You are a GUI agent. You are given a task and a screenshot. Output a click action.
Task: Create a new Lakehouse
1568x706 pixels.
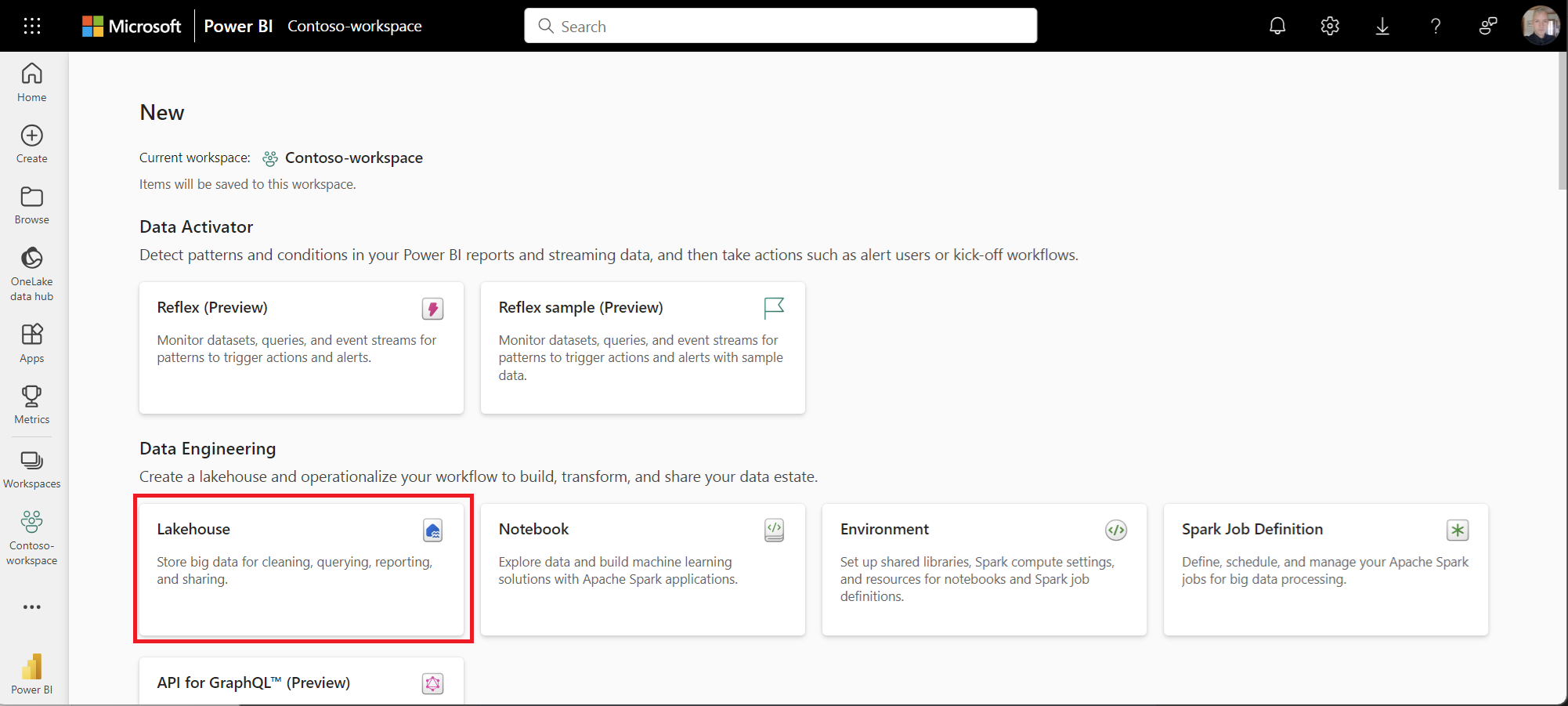pos(302,570)
